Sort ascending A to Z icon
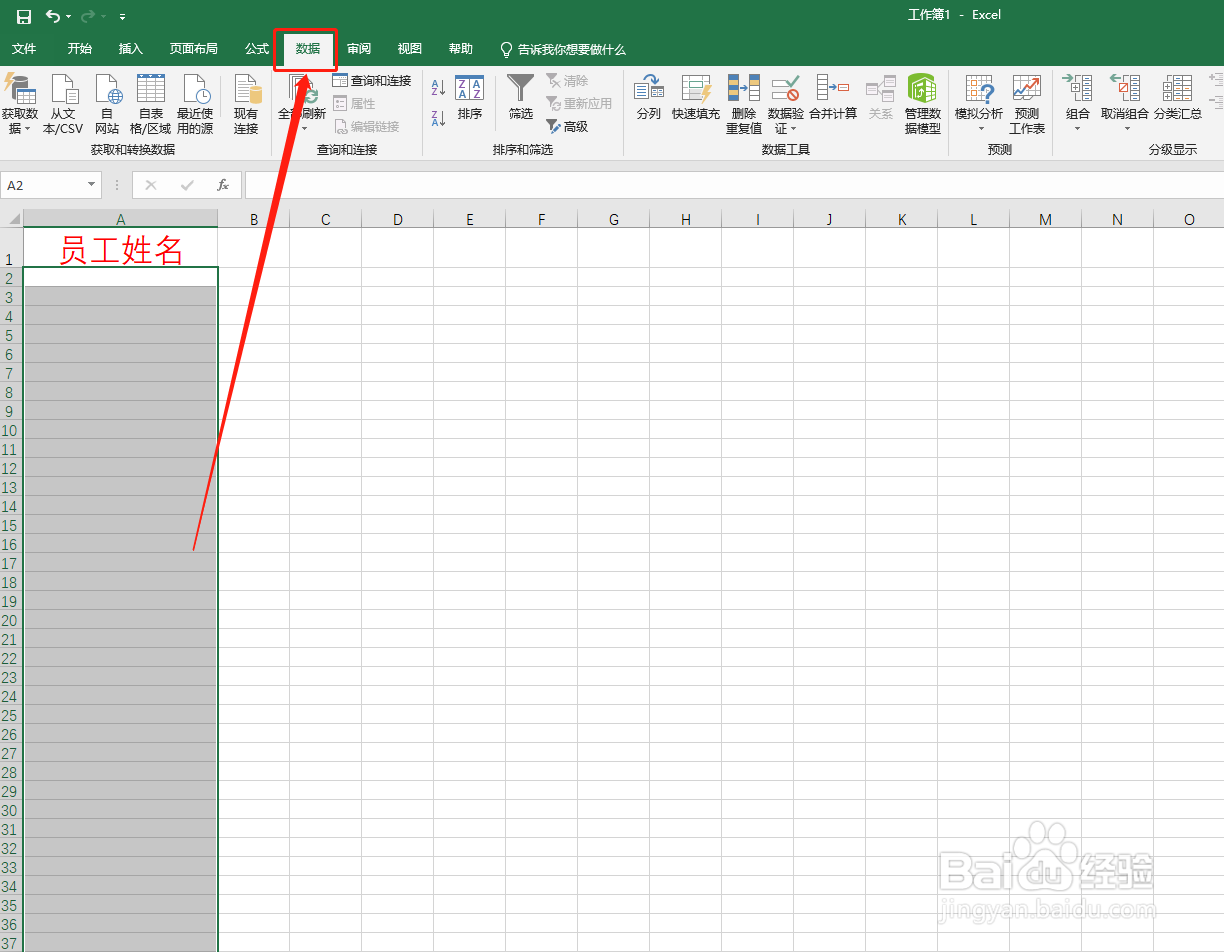The width and height of the screenshot is (1224, 952). [x=438, y=89]
